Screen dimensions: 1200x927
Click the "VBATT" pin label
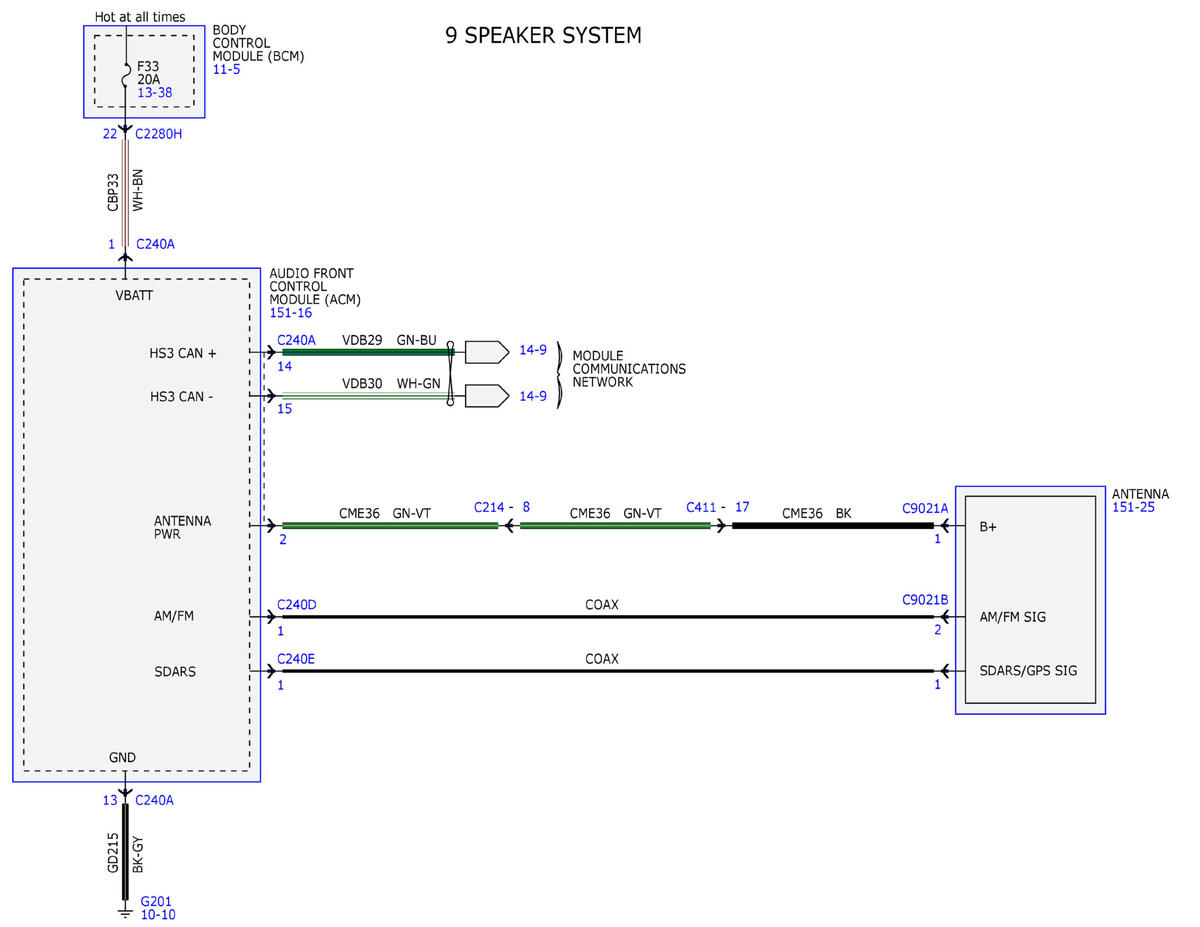coord(134,295)
